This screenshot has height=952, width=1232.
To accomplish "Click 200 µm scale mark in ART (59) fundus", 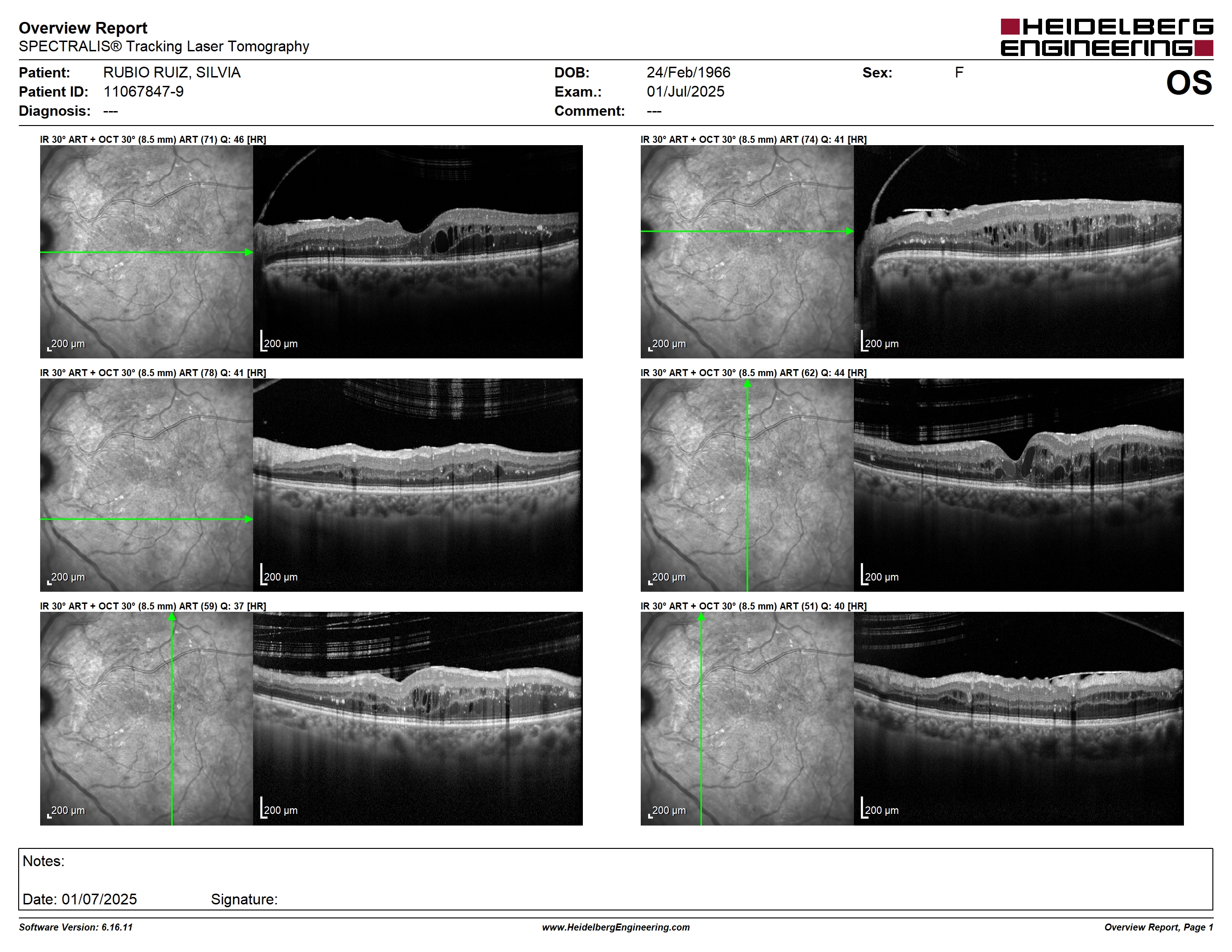I will (66, 811).
